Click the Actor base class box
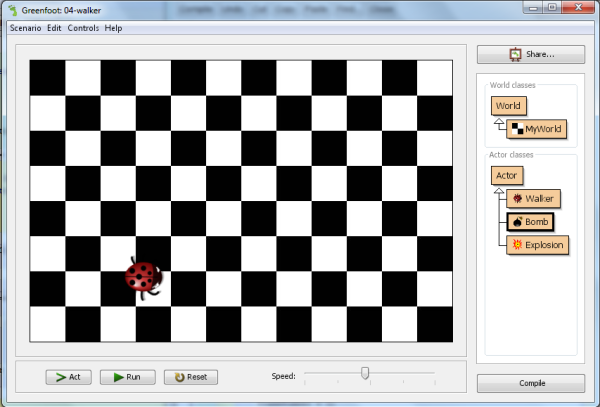This screenshot has height=407, width=600. [x=507, y=176]
